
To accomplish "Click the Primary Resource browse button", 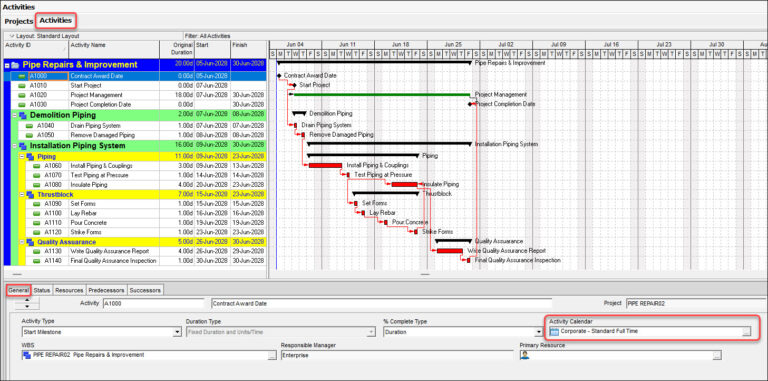I will coord(717,356).
